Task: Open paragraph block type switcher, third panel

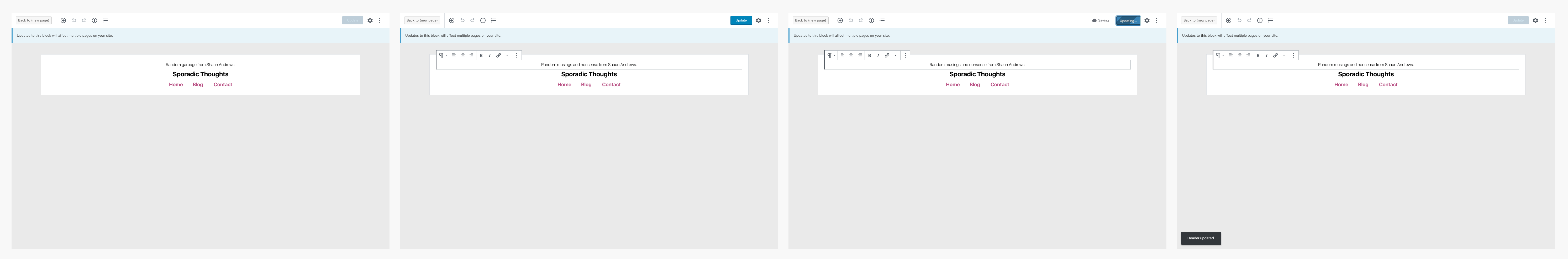Action: coord(831,55)
